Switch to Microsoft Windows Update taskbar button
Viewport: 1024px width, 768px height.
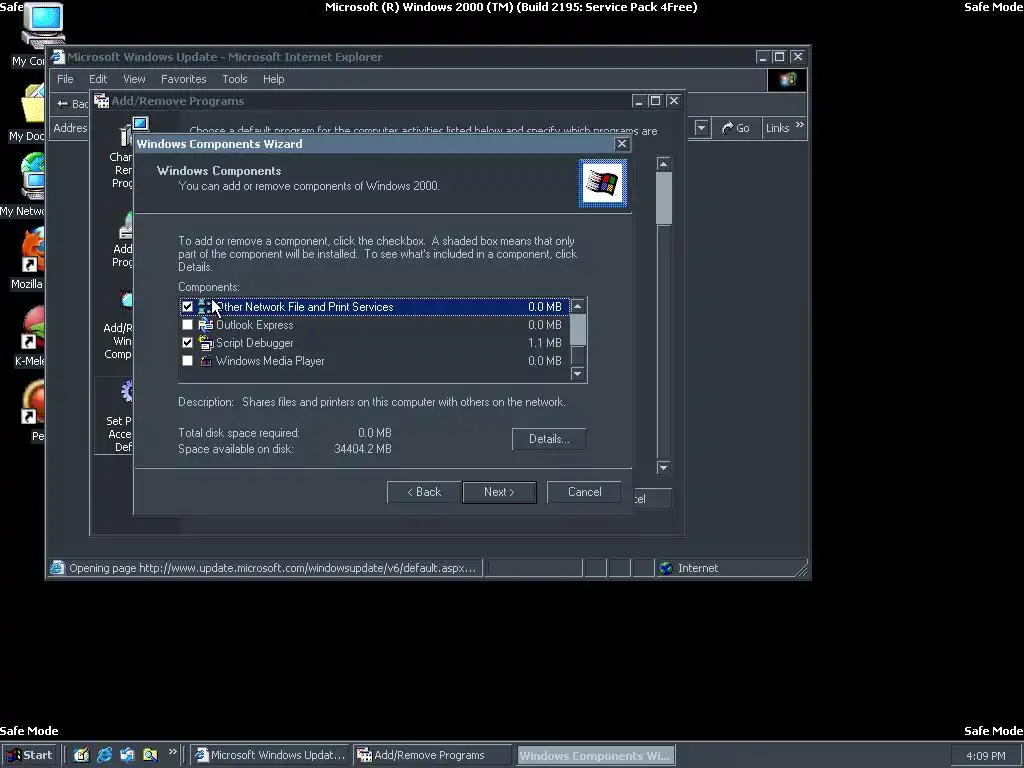tap(270, 756)
